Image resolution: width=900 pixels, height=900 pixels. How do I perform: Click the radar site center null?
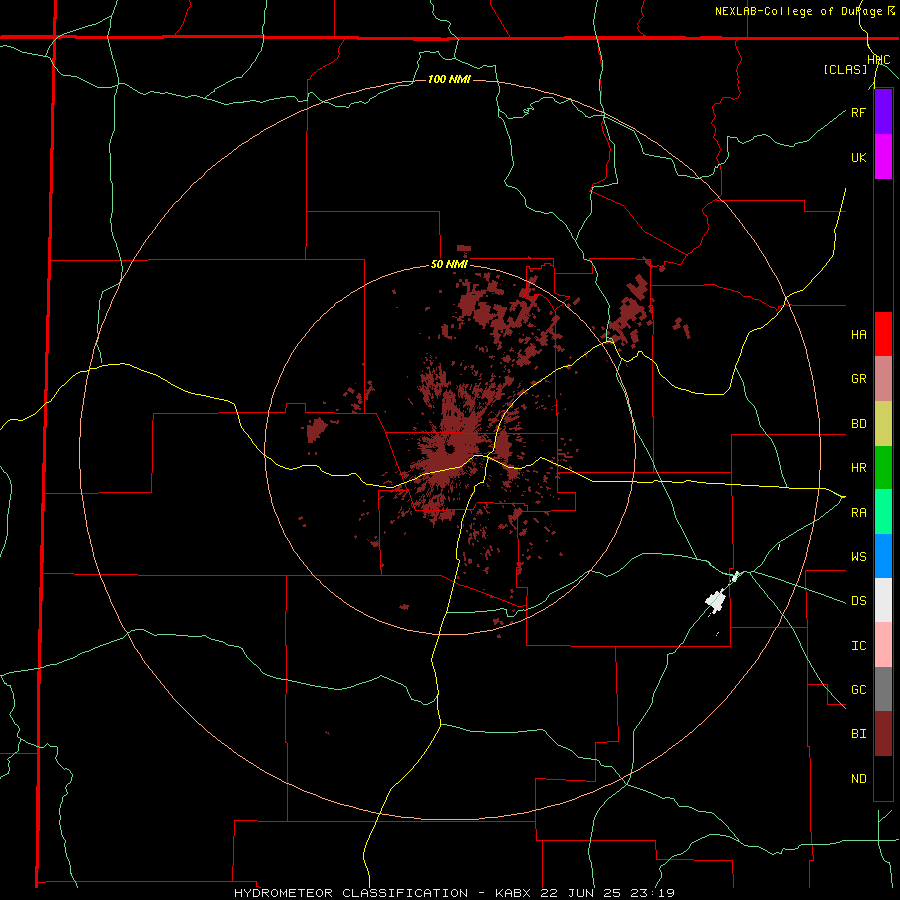pyautogui.click(x=450, y=448)
